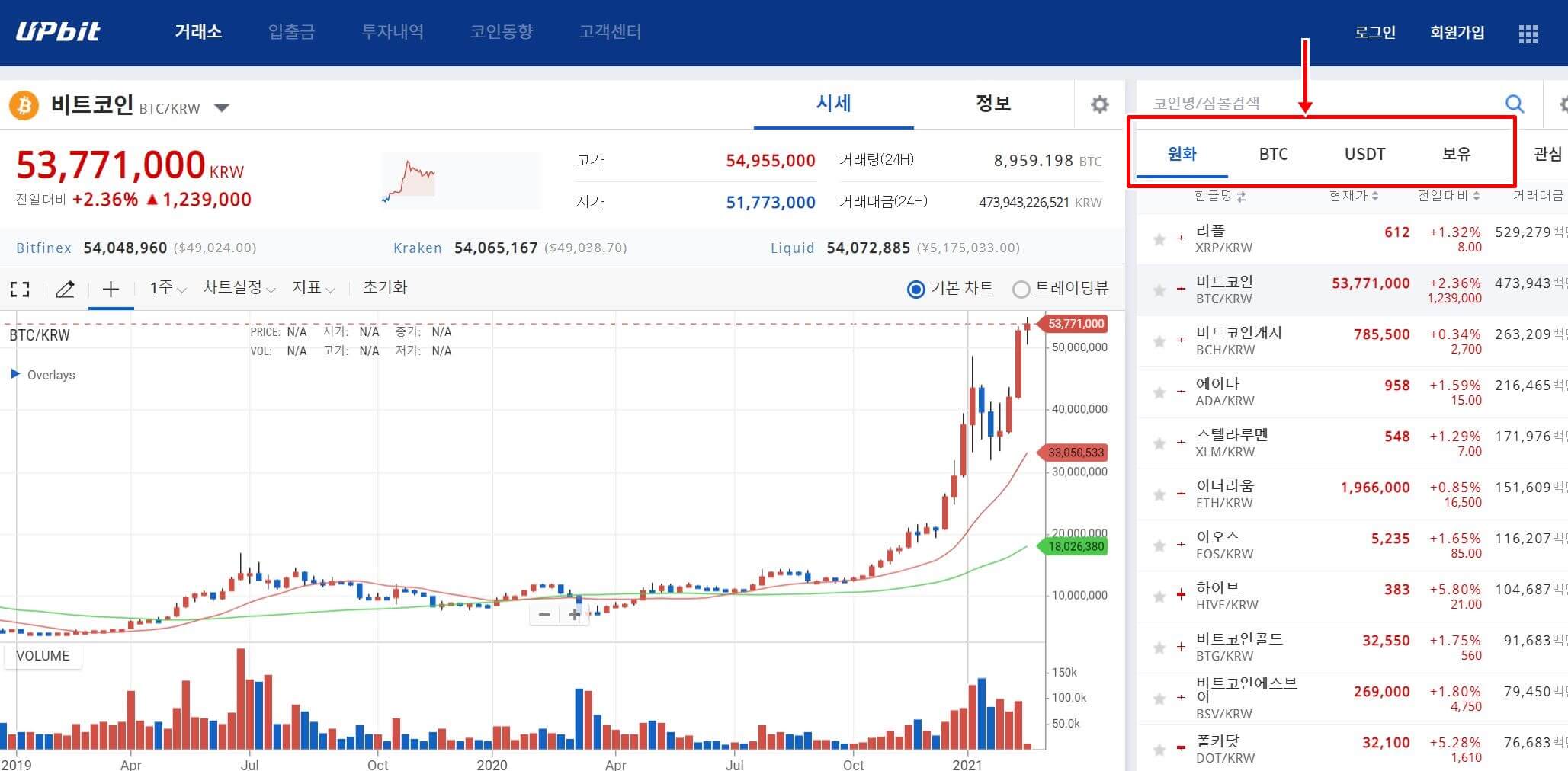The width and height of the screenshot is (1568, 771).
Task: Select 기본 차트 radio button
Action: point(915,289)
